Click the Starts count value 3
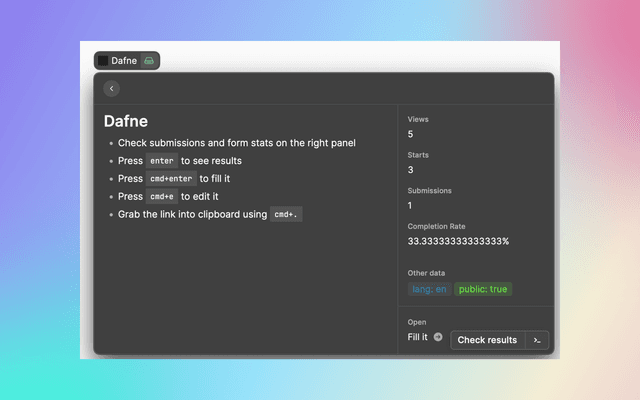 410,170
